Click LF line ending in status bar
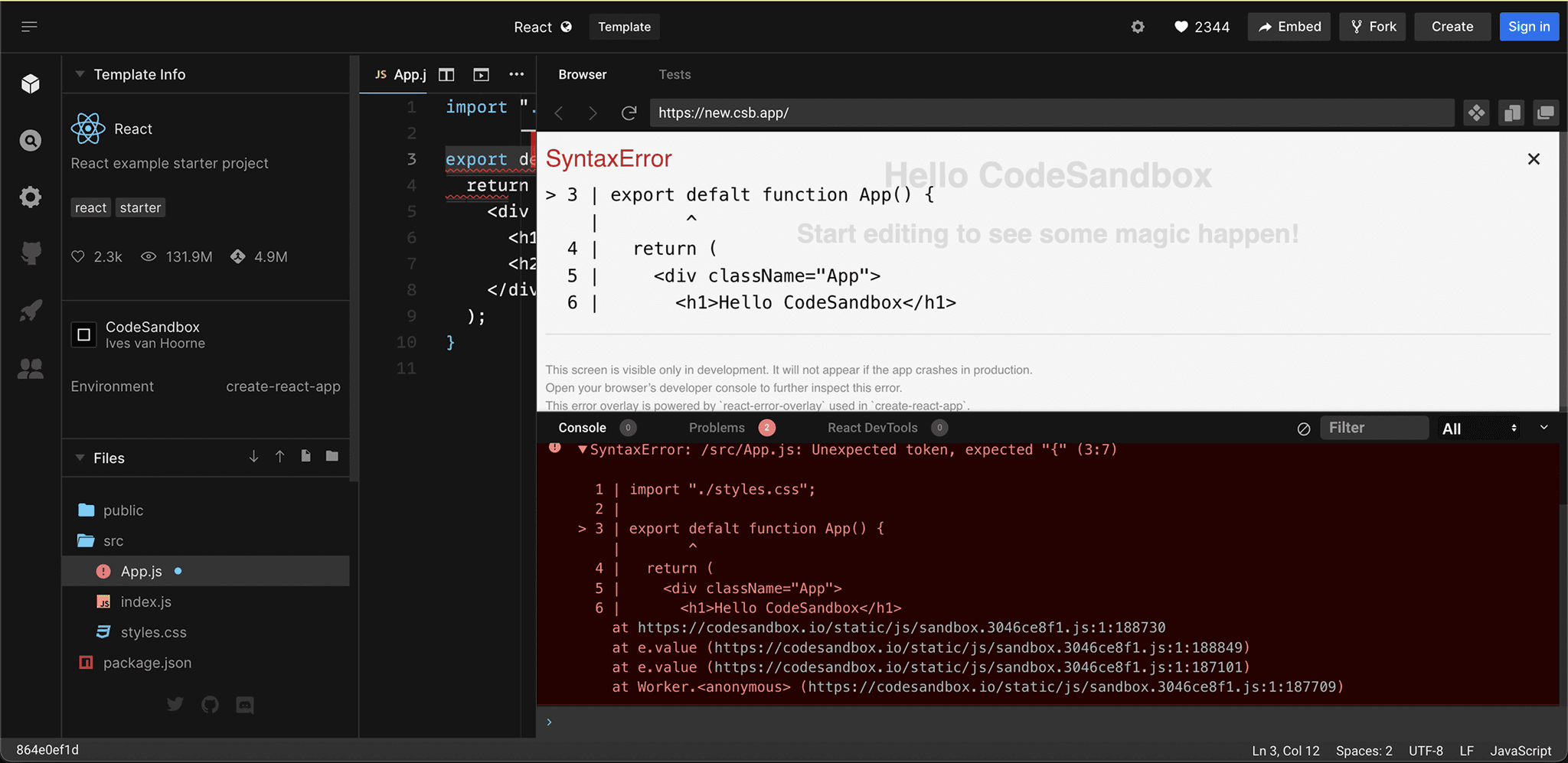Screen dimensions: 1568x763 1466,751
